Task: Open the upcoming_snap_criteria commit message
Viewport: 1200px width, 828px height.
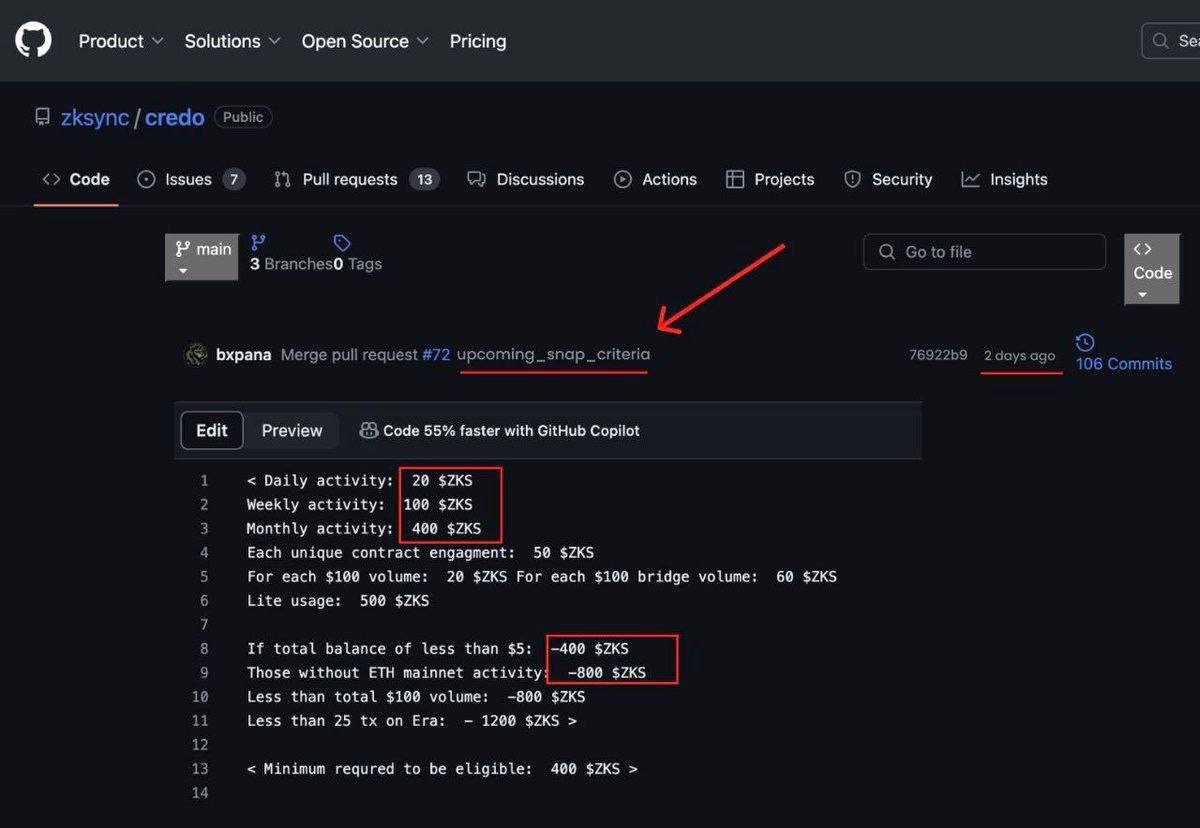Action: [x=553, y=355]
